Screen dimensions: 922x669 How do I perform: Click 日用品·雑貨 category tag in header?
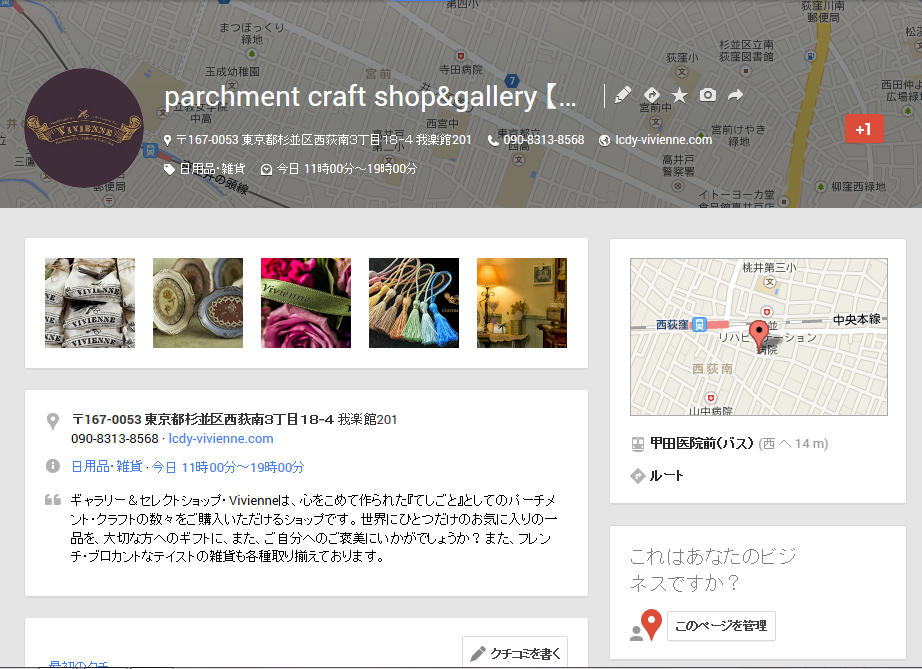point(212,169)
